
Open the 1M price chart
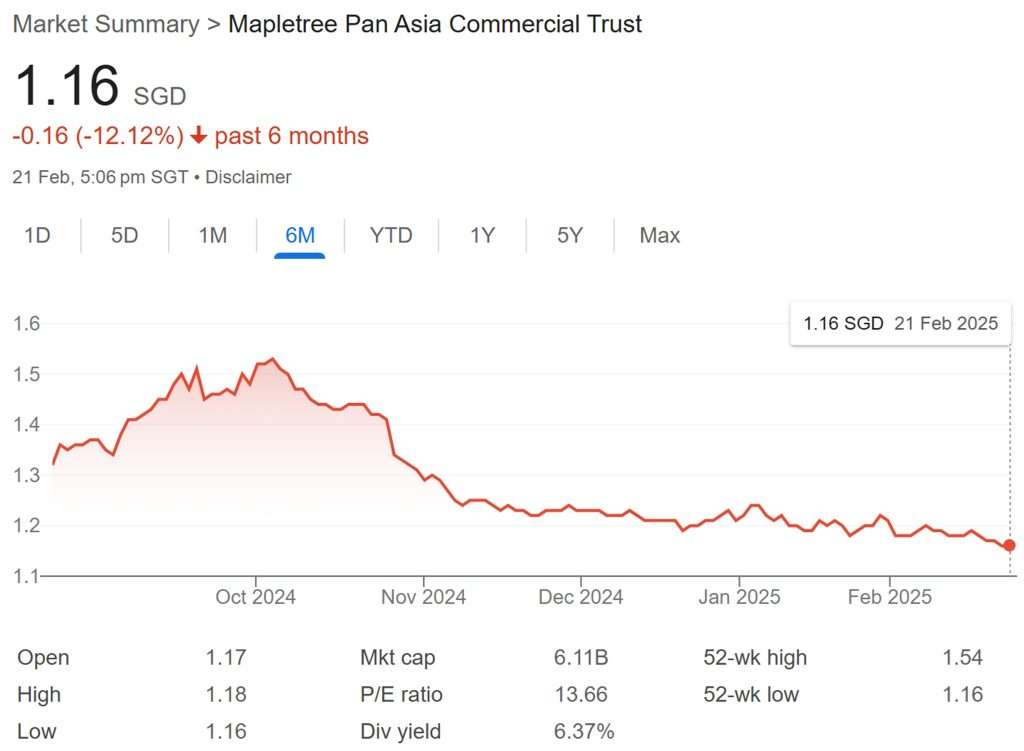[211, 235]
